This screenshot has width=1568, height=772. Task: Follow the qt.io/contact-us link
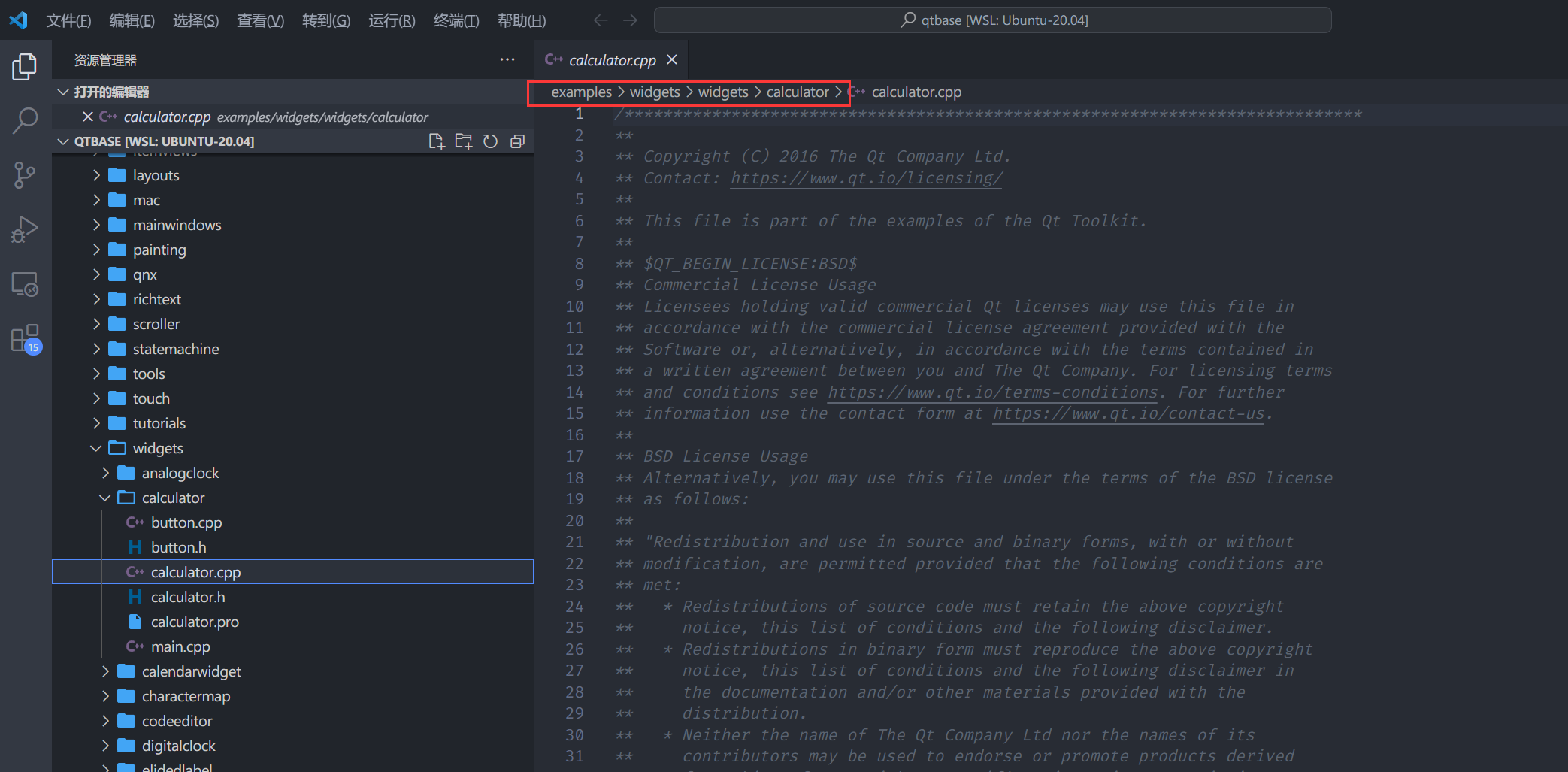coord(1129,413)
